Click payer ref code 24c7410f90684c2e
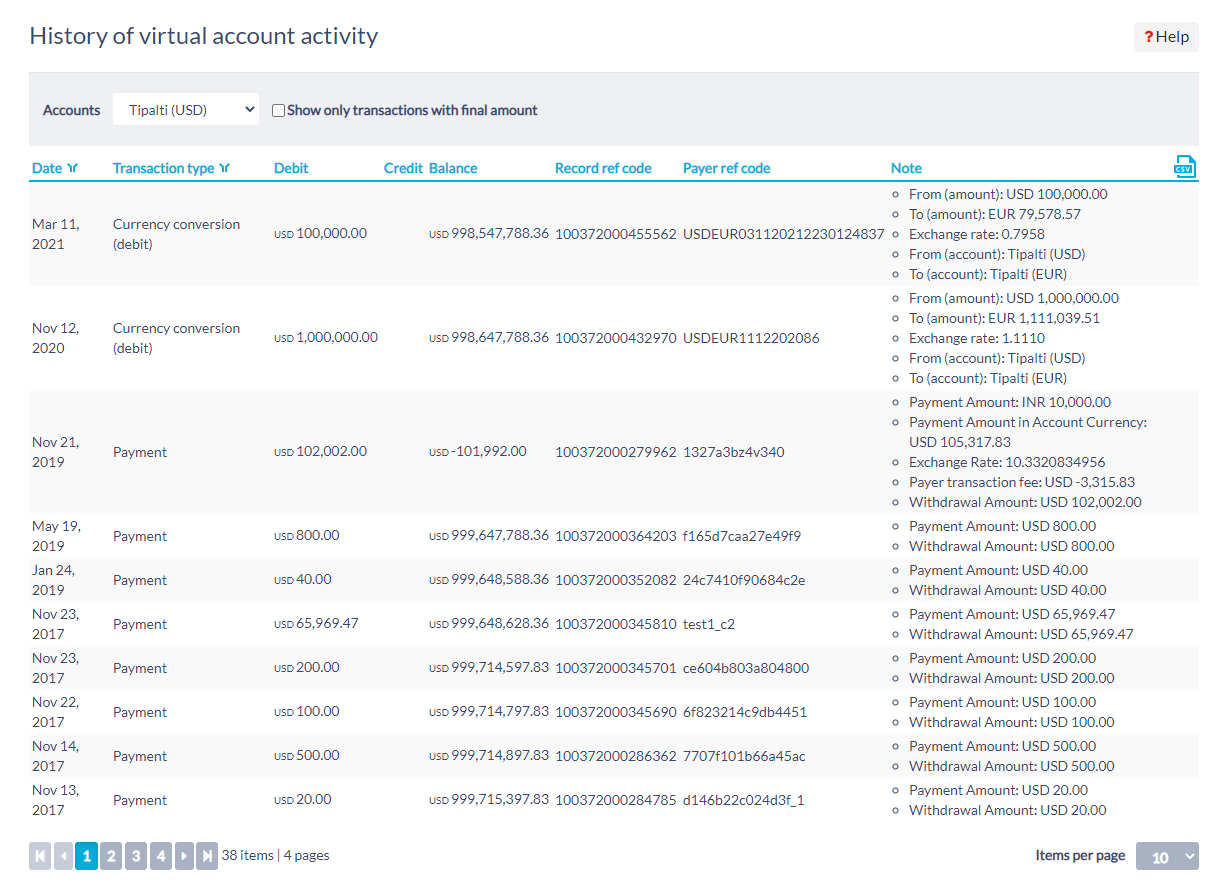This screenshot has height=884, width=1230. tap(744, 580)
